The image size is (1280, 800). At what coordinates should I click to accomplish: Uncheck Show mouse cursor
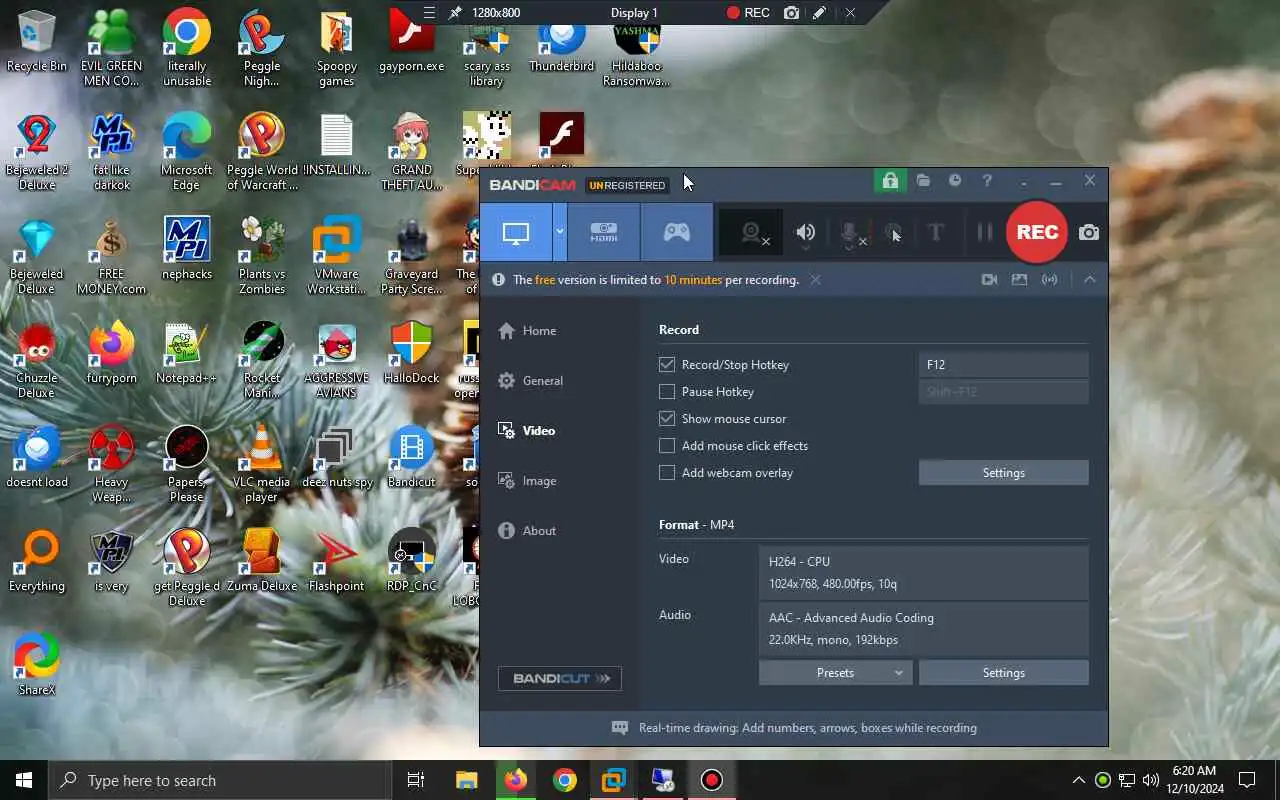coord(667,419)
